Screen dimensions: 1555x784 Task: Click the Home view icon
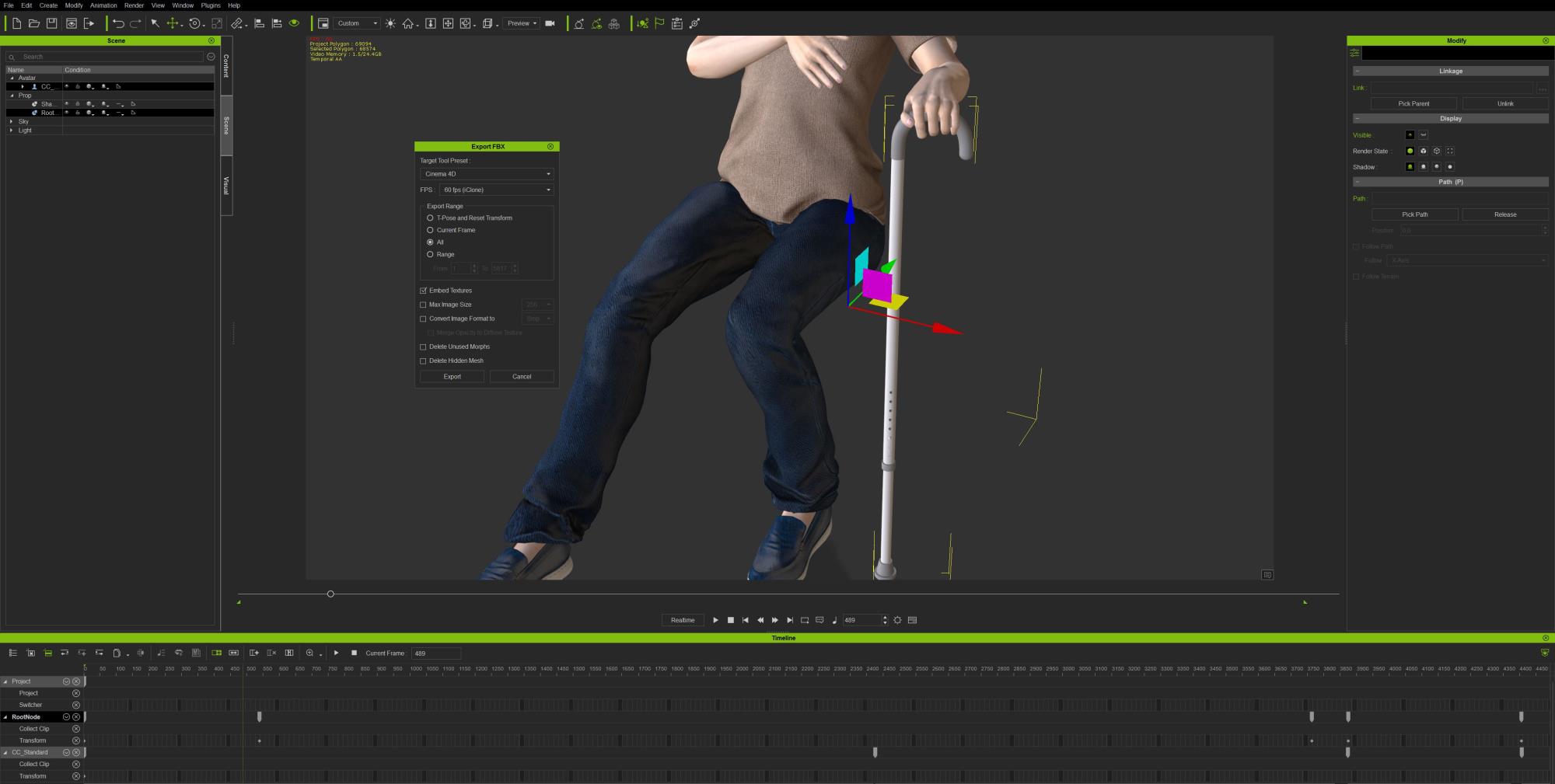[407, 23]
